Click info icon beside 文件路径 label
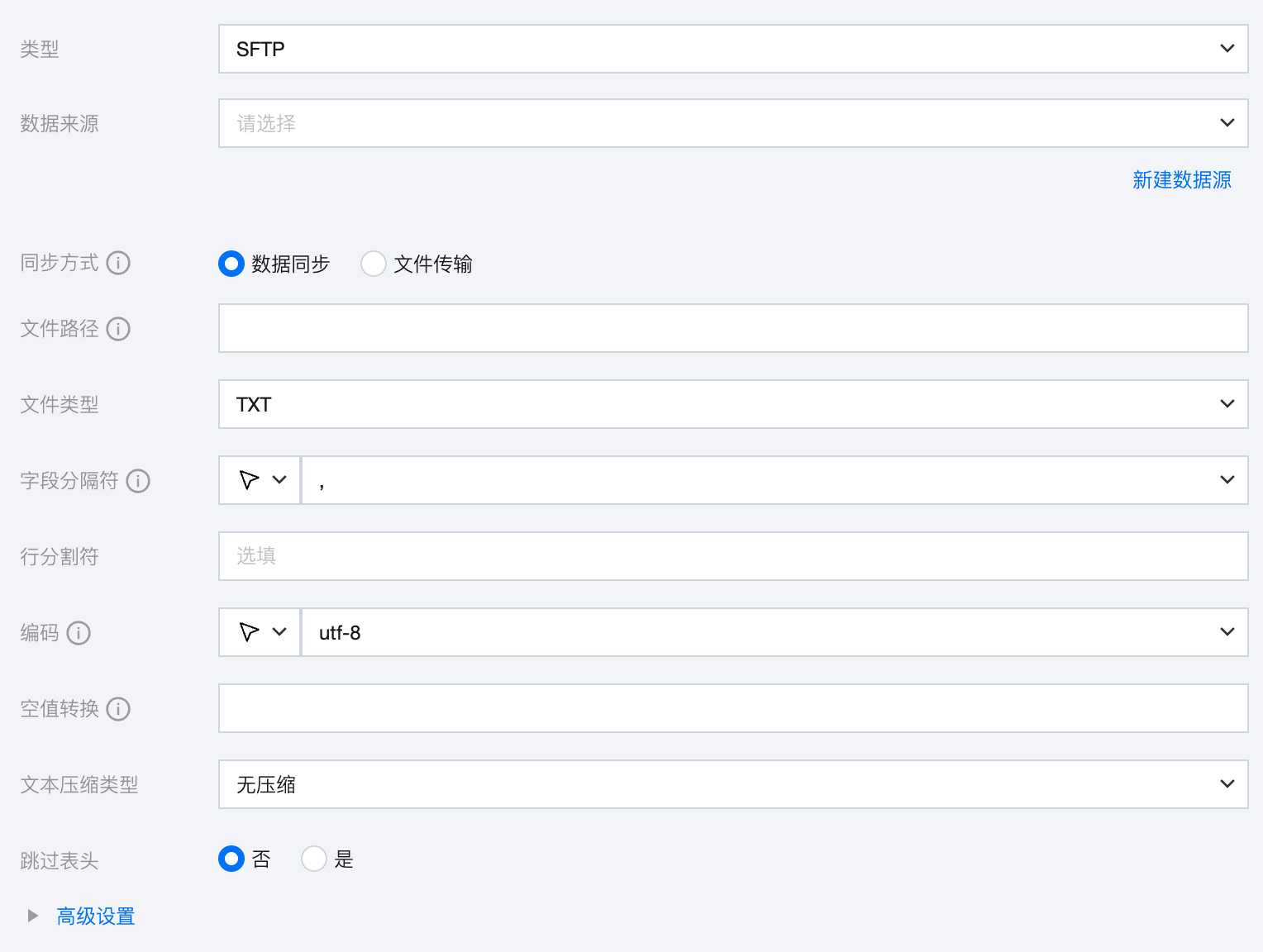This screenshot has width=1263, height=952. point(118,329)
